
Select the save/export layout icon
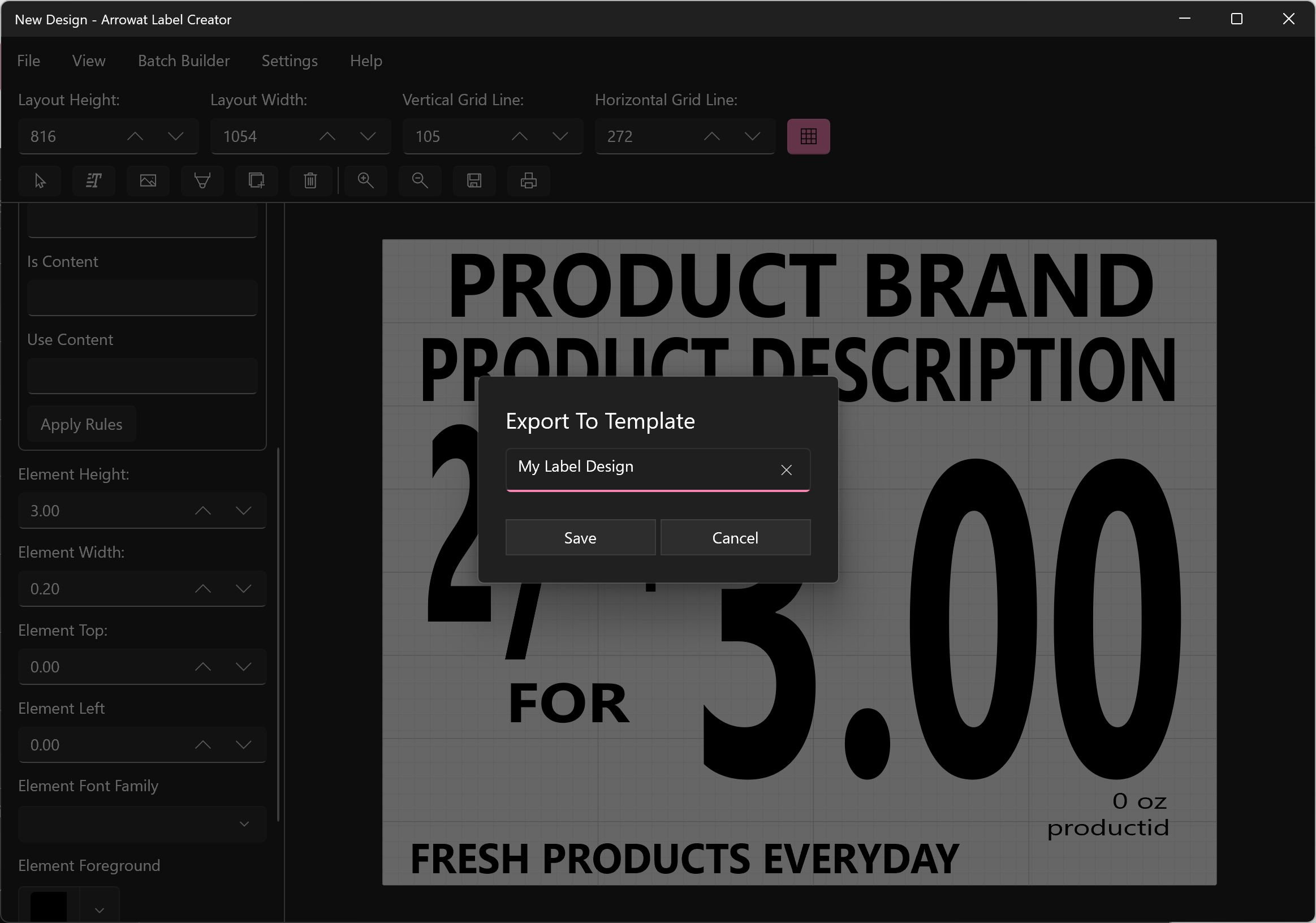(475, 180)
